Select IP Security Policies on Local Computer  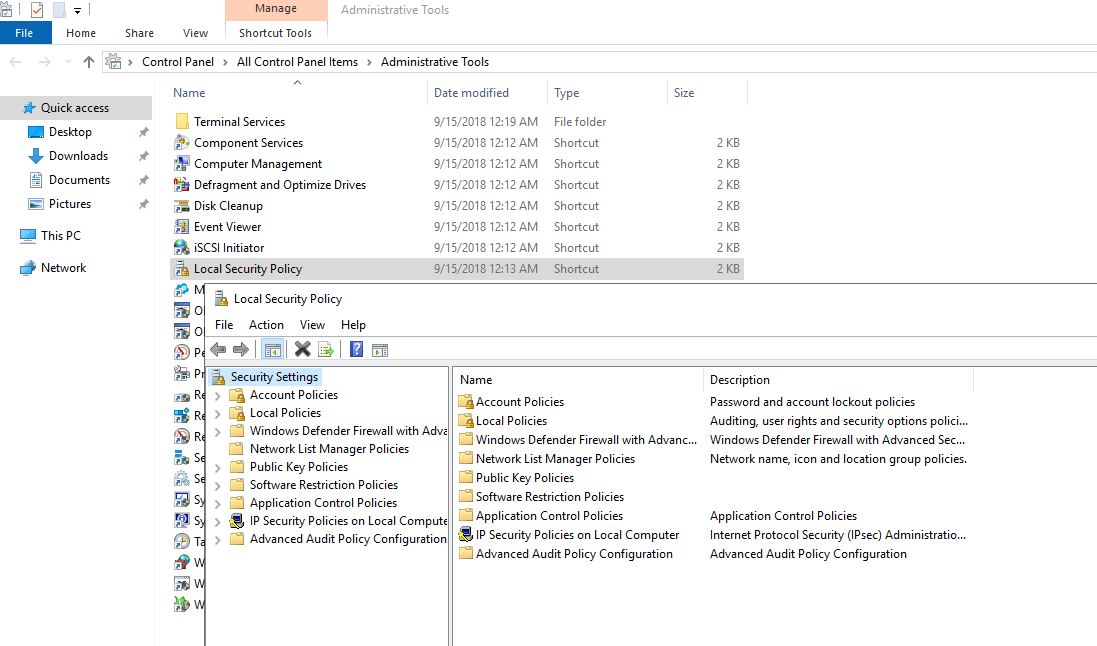pyautogui.click(x=570, y=534)
